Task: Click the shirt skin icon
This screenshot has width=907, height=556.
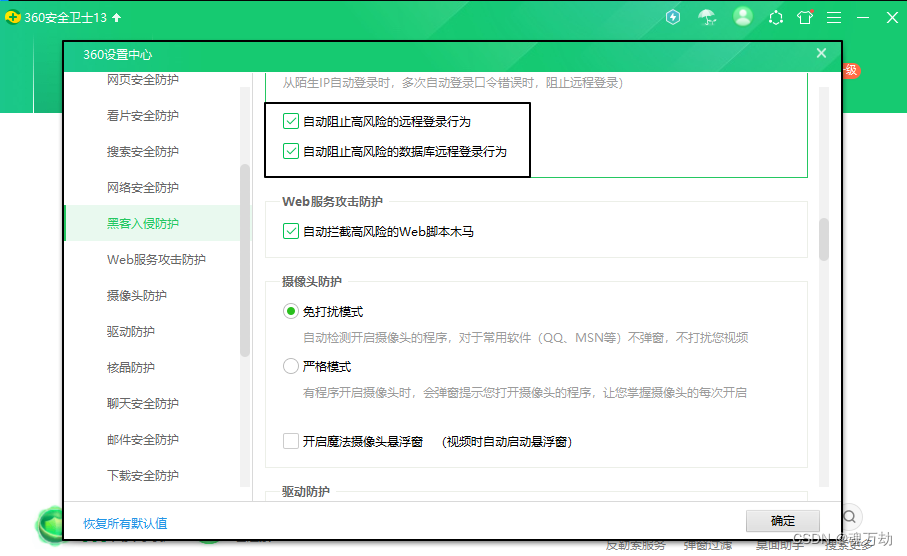Action: point(805,17)
